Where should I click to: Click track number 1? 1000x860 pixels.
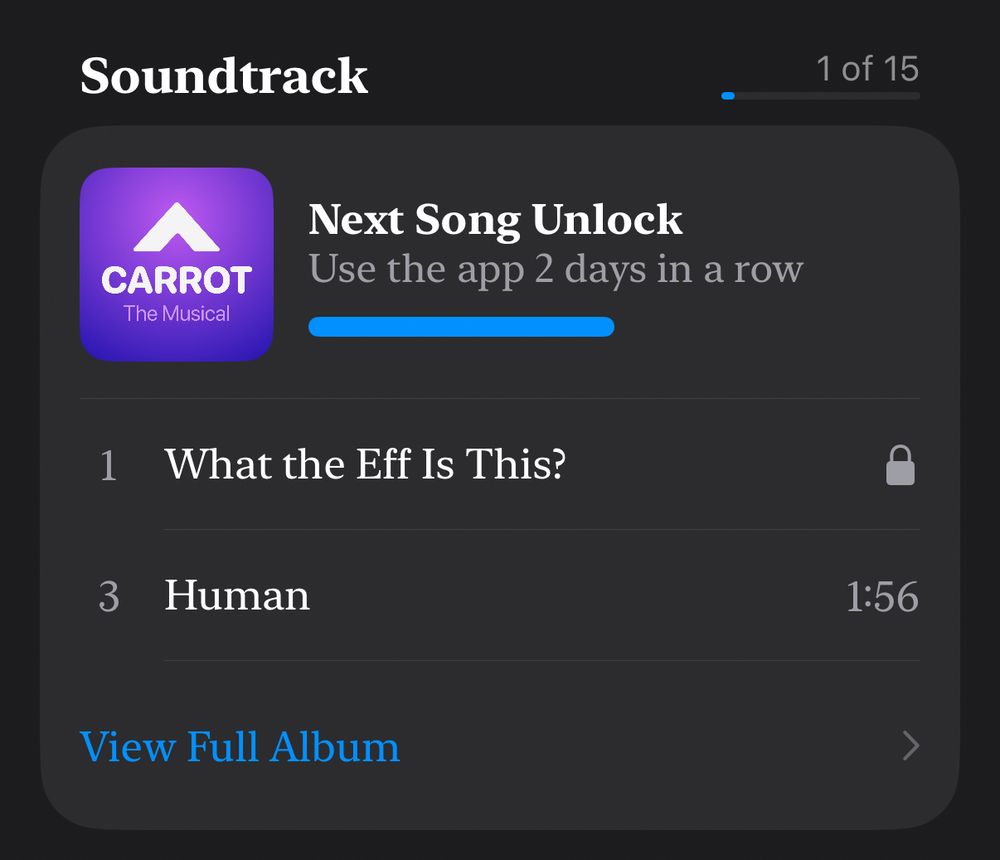(108, 465)
